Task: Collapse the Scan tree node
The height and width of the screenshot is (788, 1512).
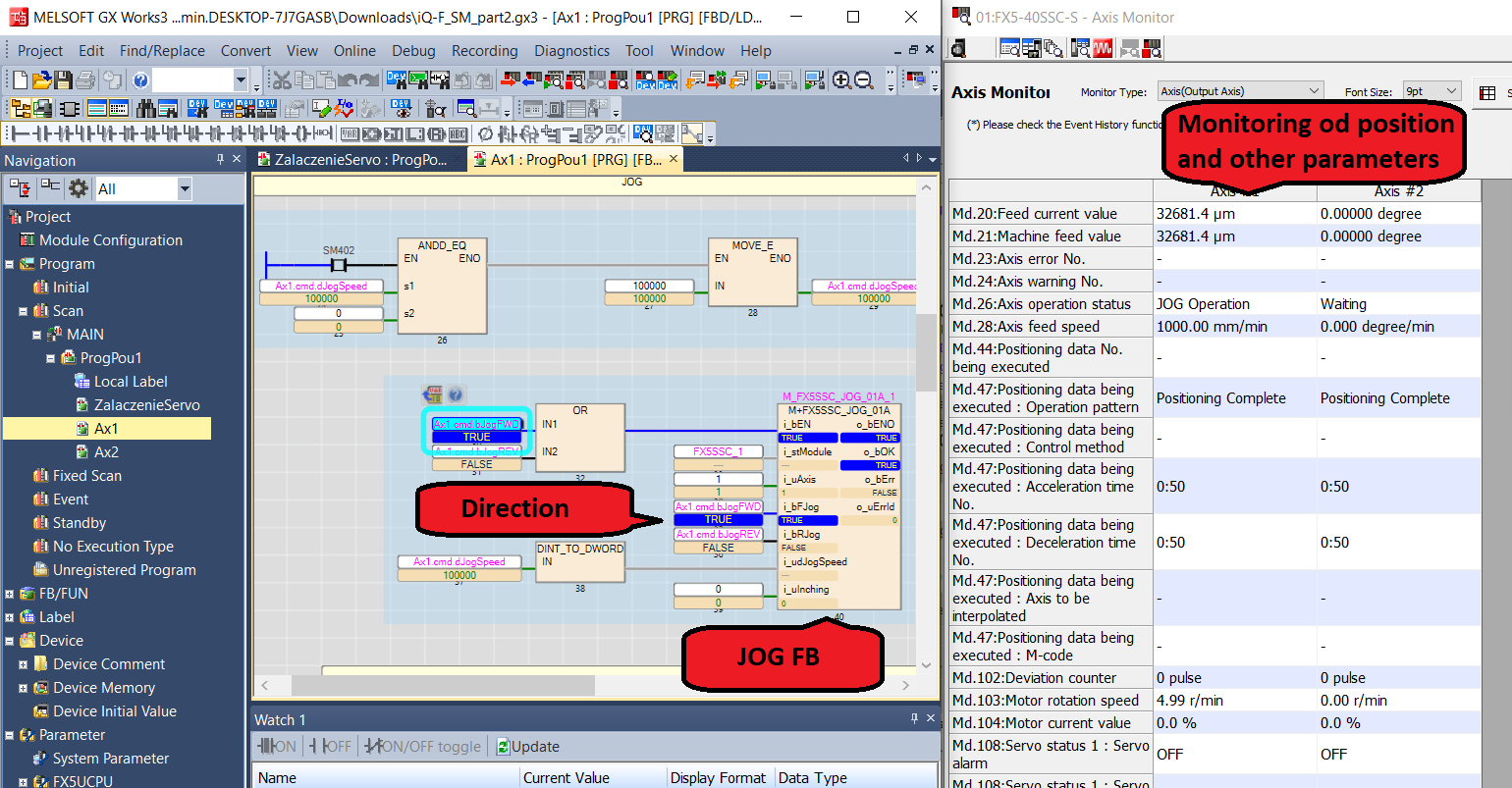Action: click(x=23, y=311)
